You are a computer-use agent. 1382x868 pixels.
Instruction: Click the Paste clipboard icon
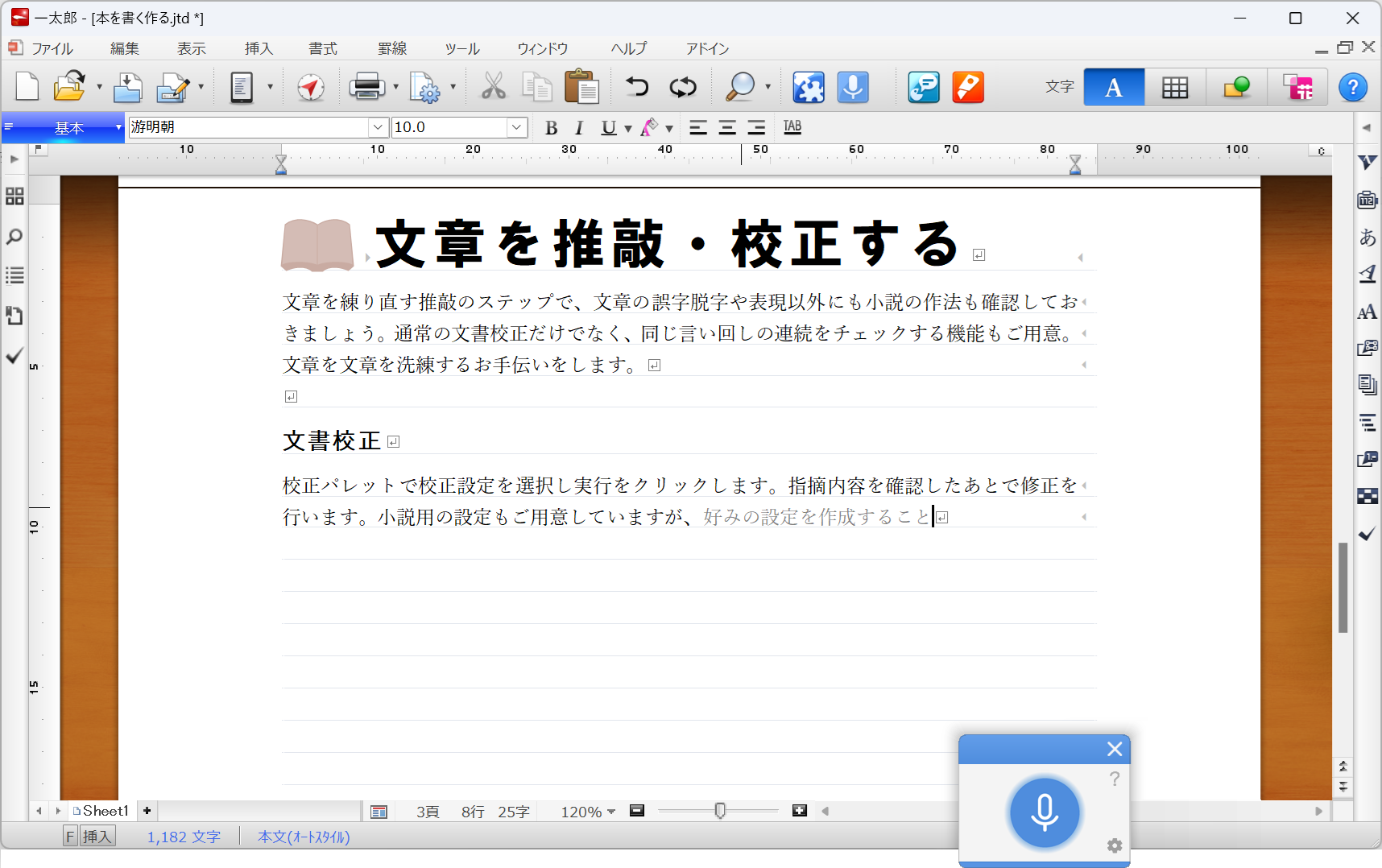pos(581,87)
